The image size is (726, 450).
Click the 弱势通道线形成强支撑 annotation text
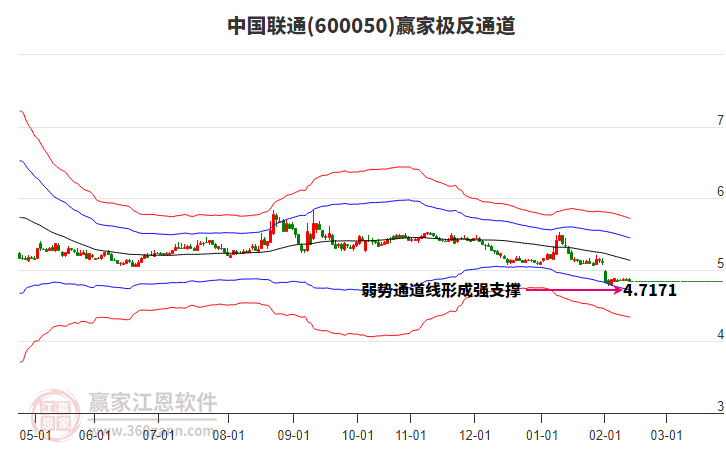click(x=441, y=290)
